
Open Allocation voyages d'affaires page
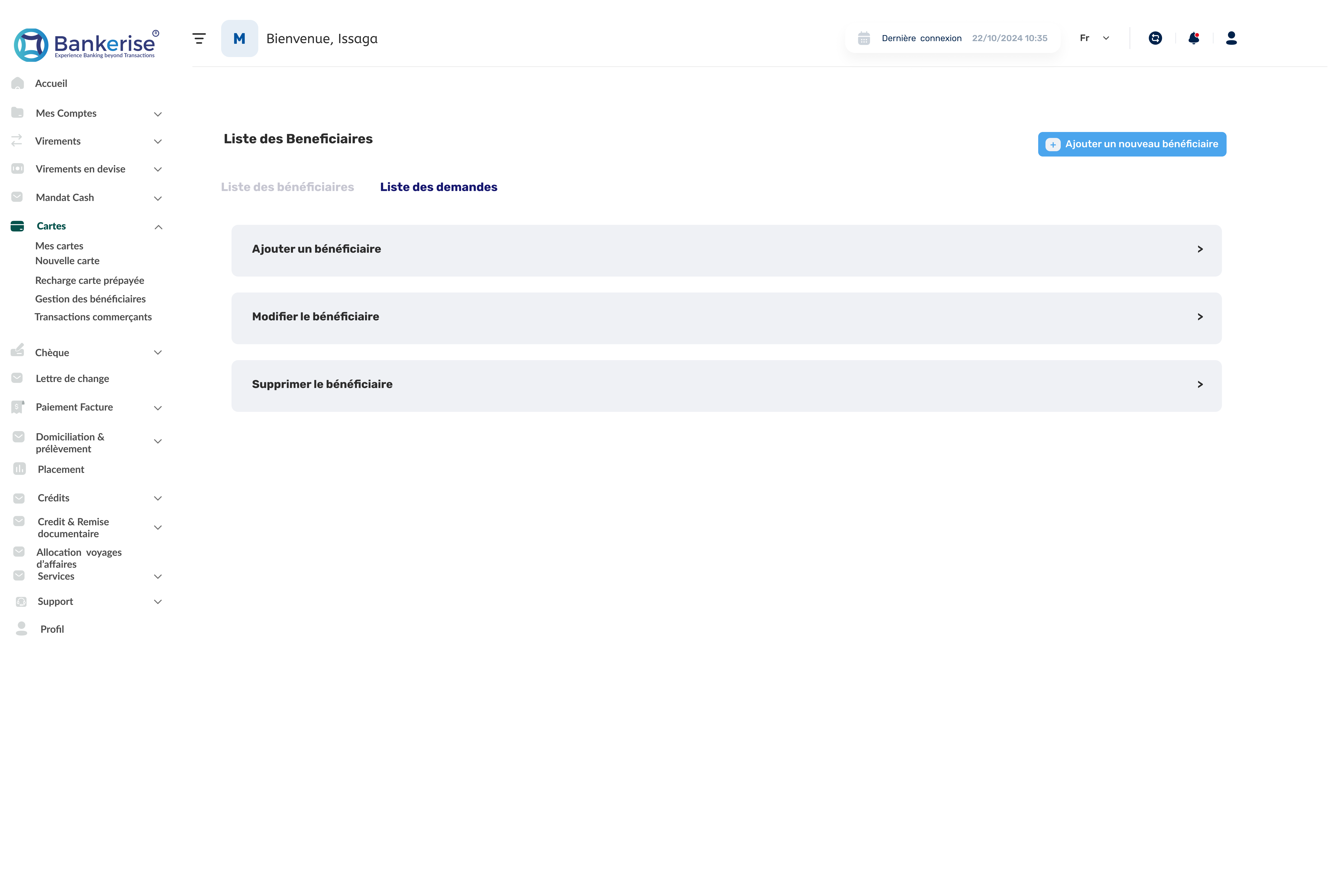79,558
